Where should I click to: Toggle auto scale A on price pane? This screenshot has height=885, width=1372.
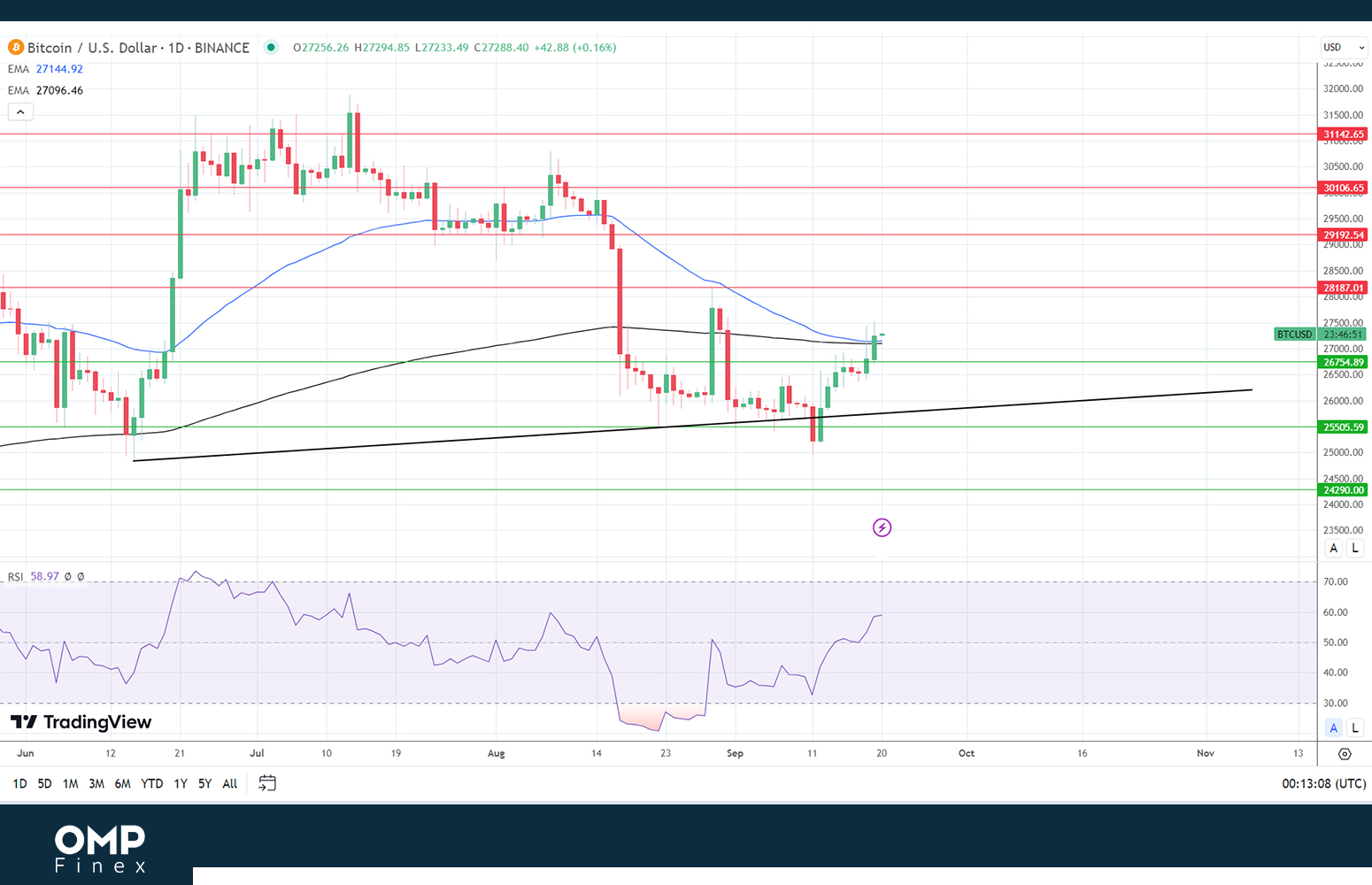pos(1334,548)
